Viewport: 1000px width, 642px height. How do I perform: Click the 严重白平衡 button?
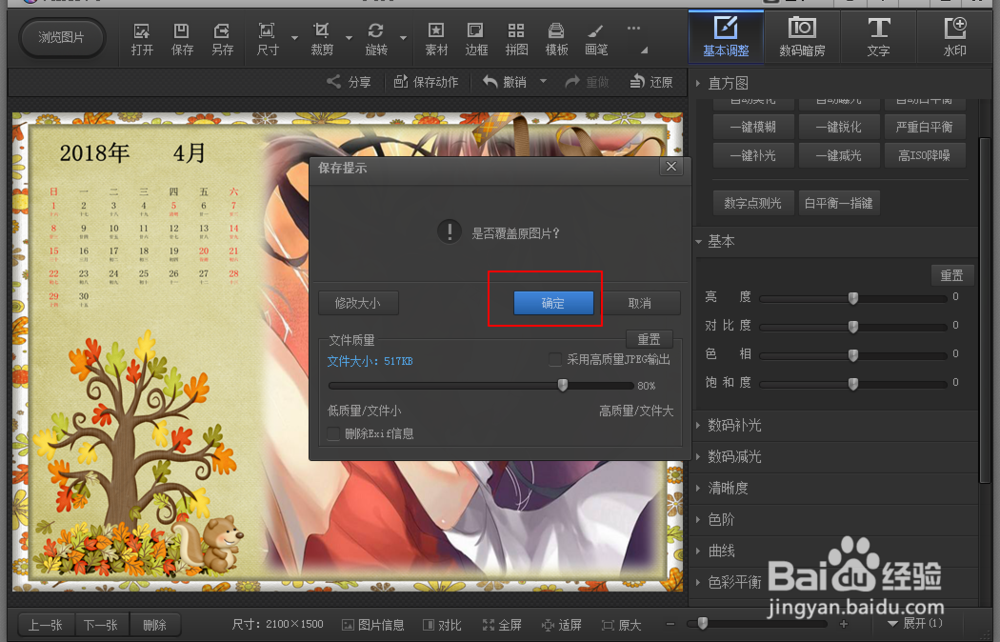(x=924, y=127)
